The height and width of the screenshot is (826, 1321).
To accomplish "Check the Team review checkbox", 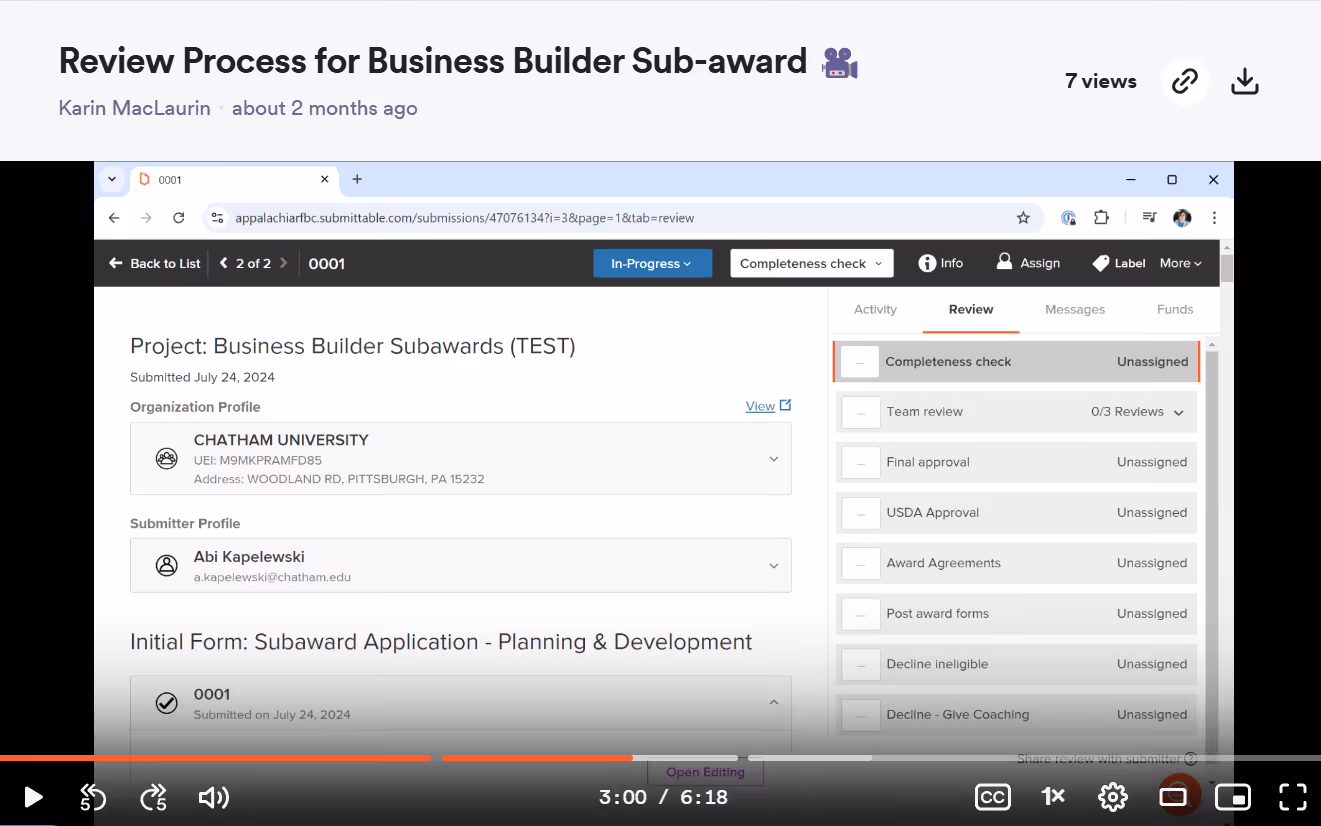I will pyautogui.click(x=861, y=412).
